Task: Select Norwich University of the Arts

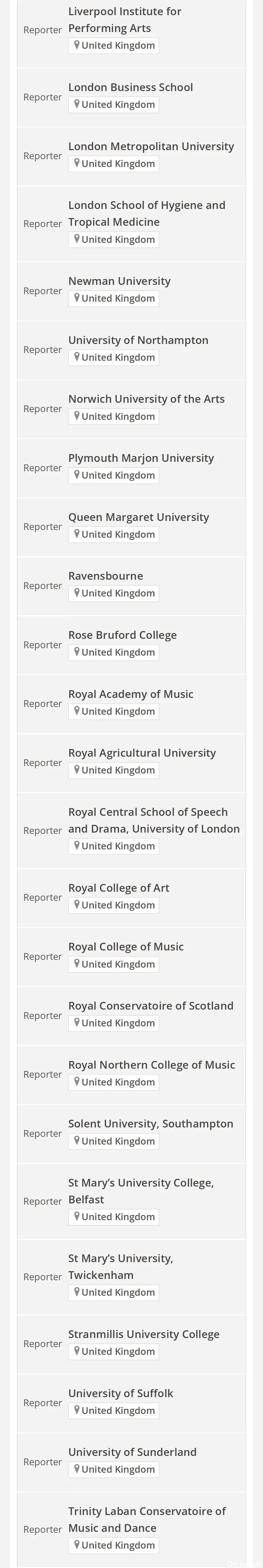Action: pos(147,399)
